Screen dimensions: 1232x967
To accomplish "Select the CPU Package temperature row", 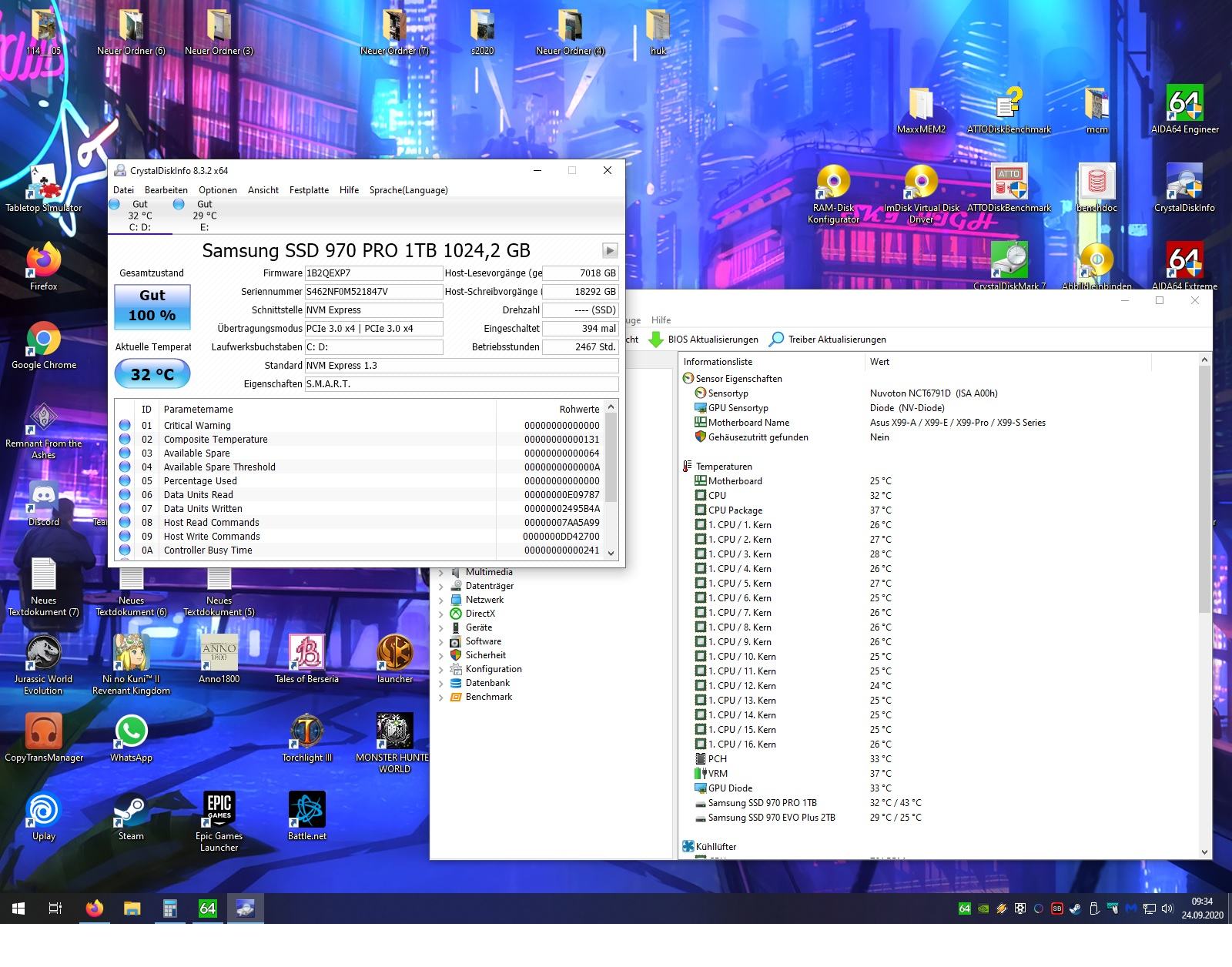I will pyautogui.click(x=938, y=510).
